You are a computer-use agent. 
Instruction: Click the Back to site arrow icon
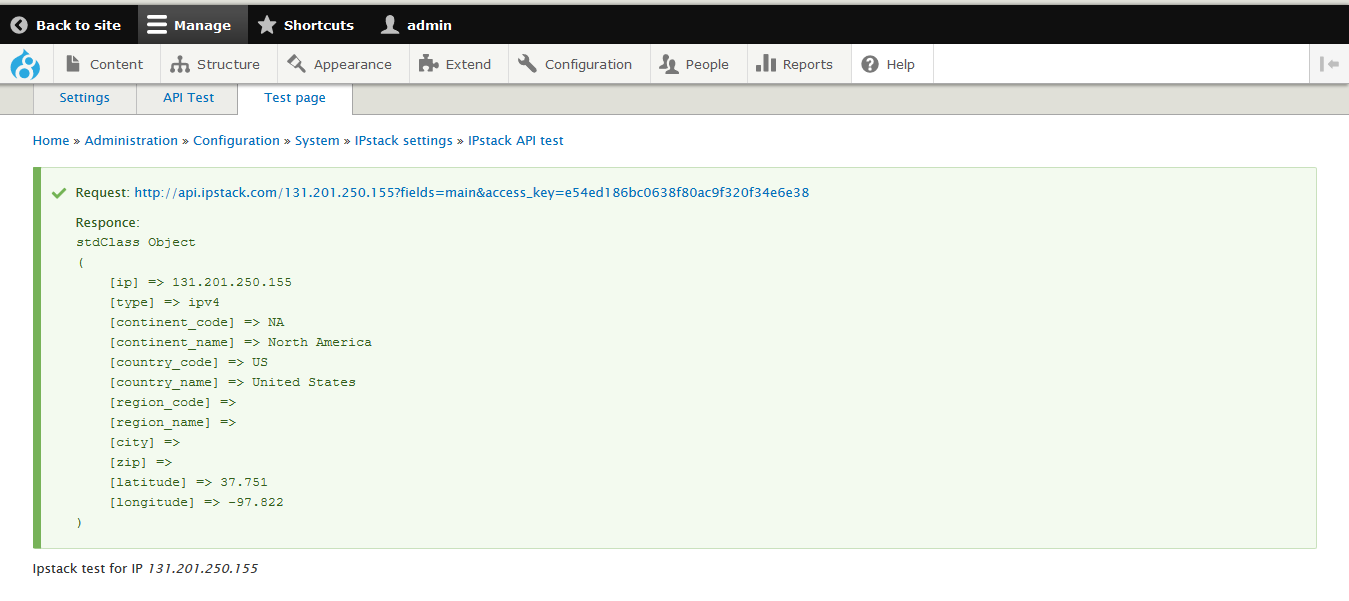[19, 25]
